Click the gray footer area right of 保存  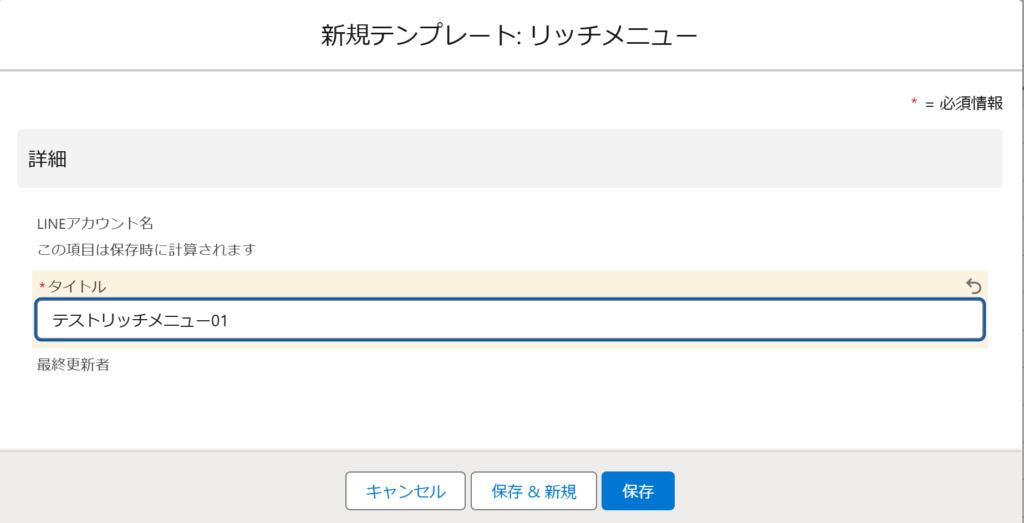850,490
